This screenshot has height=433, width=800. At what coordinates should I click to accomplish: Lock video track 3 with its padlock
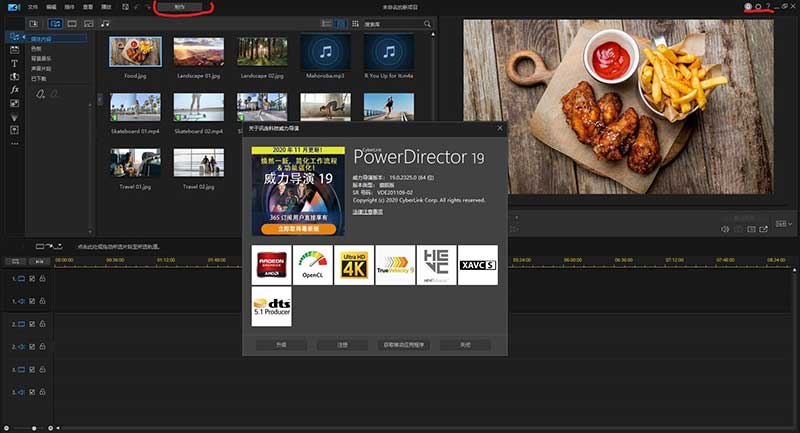pyautogui.click(x=42, y=369)
